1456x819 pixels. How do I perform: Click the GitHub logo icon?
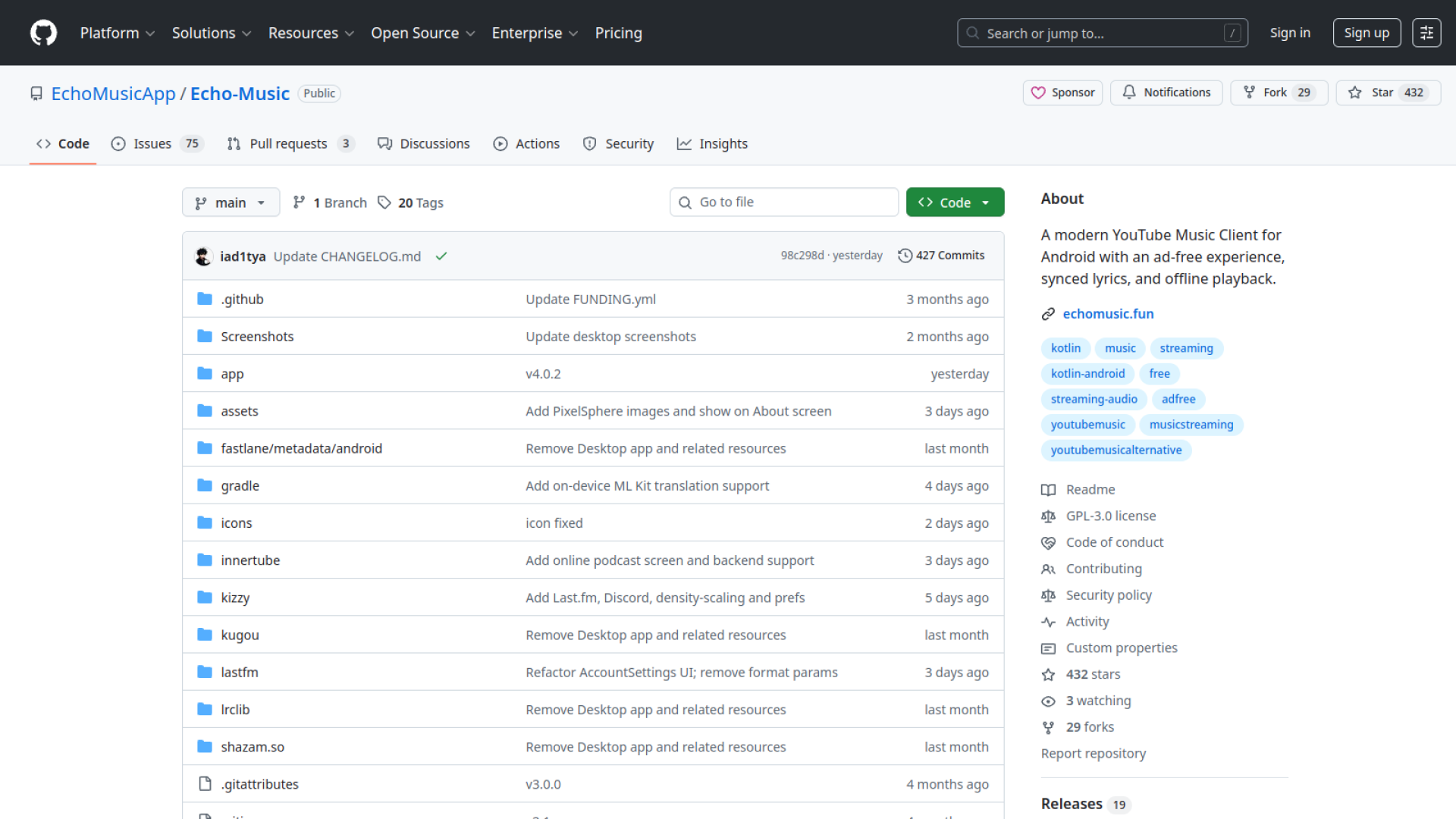click(x=43, y=33)
